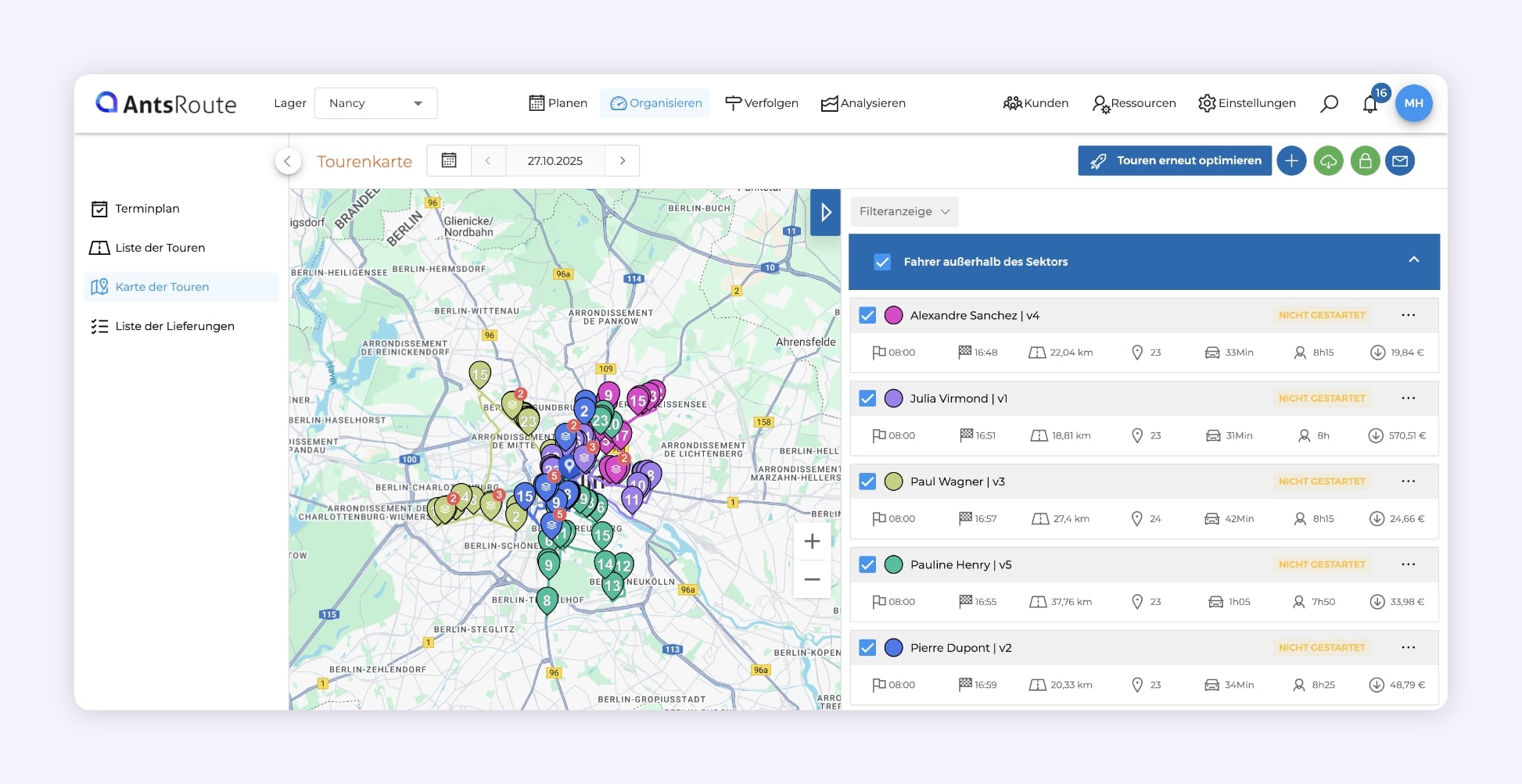The width and height of the screenshot is (1522, 784).
Task: Go to the next day arrow
Action: pyautogui.click(x=623, y=161)
